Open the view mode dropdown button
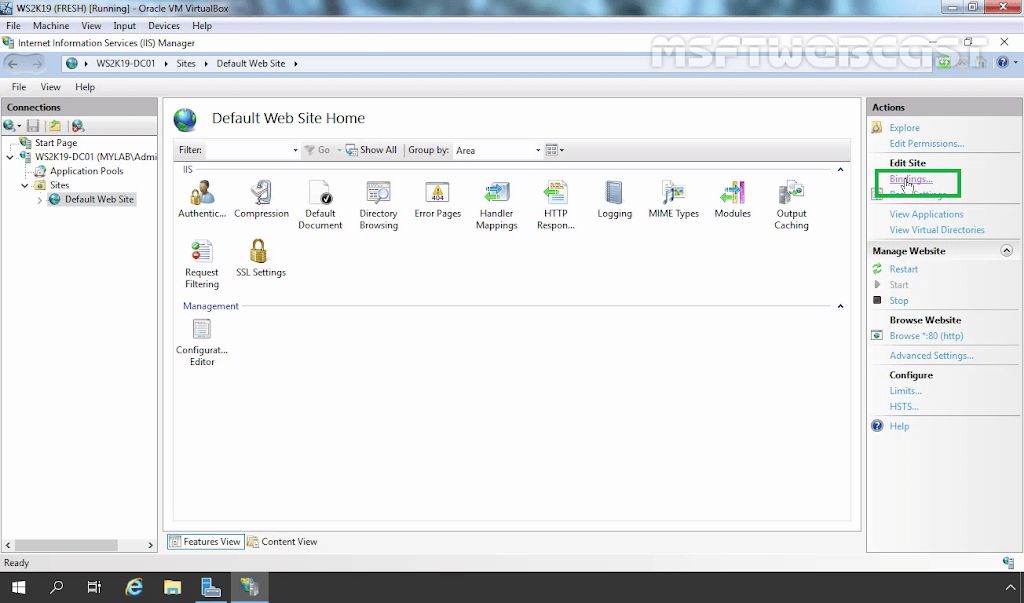 [x=554, y=150]
